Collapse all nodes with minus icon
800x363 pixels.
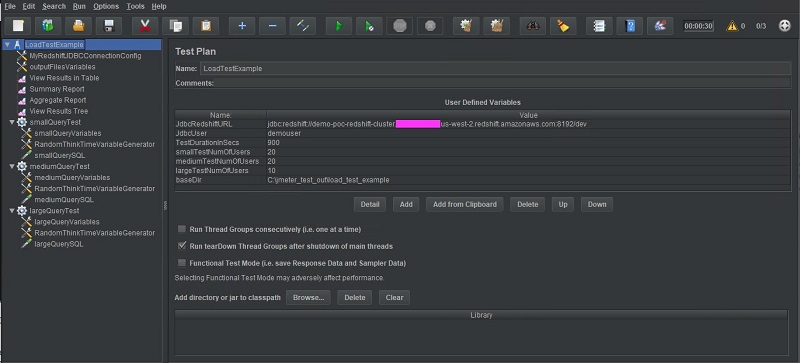272,26
